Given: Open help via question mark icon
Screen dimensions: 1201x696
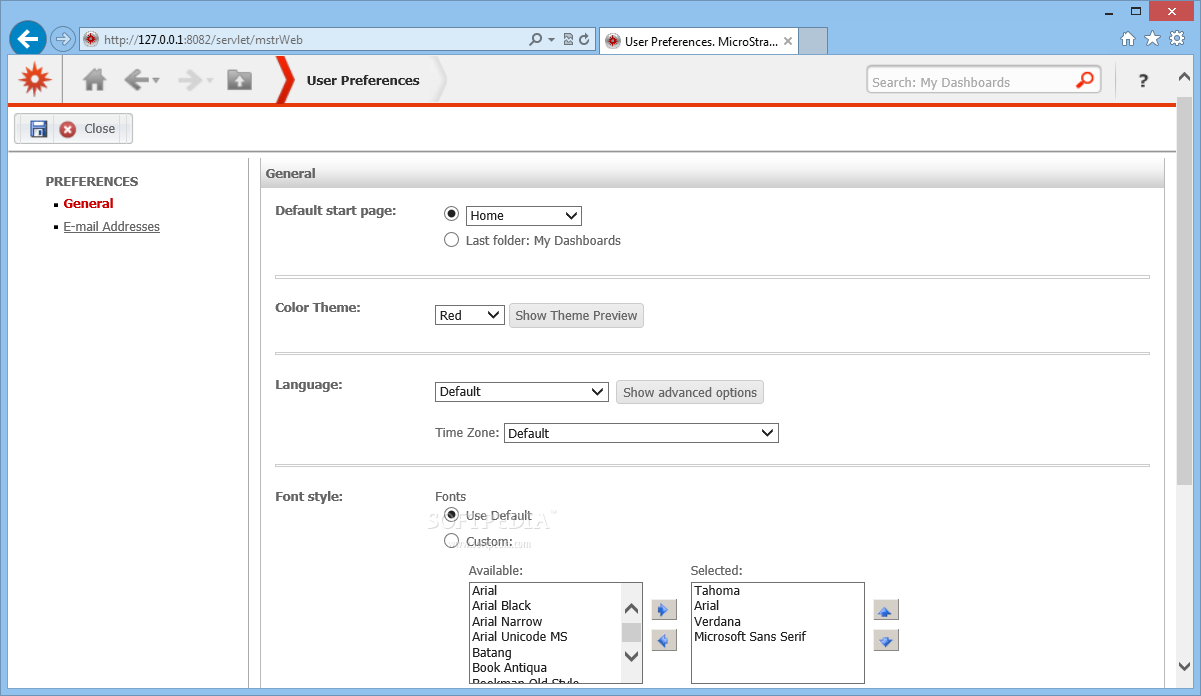Looking at the screenshot, I should tap(1143, 81).
